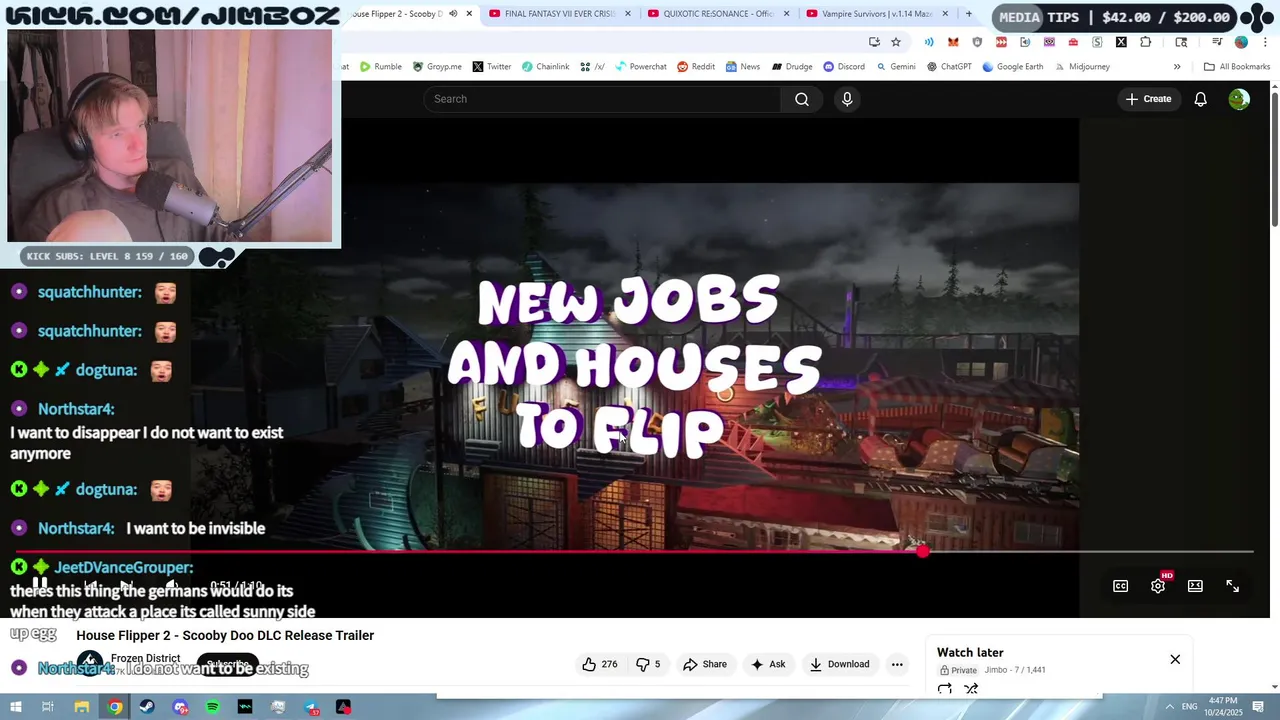This screenshot has height=720, width=1280.
Task: Close the Watch later panel
Action: (1175, 660)
